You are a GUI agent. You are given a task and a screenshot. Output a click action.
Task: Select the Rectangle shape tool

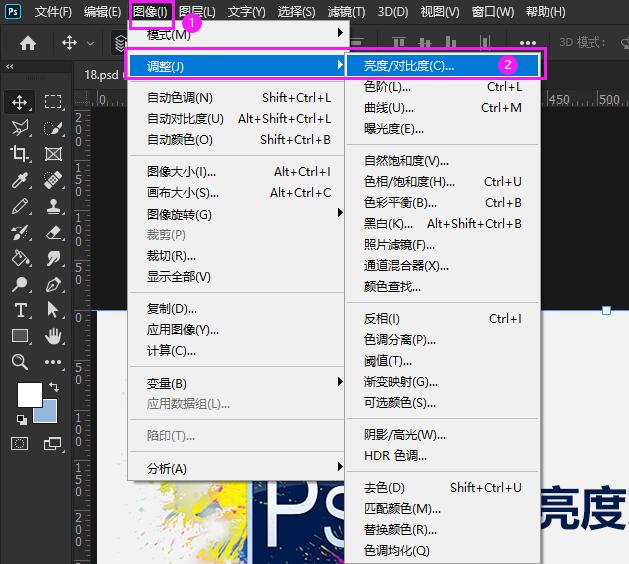20,336
